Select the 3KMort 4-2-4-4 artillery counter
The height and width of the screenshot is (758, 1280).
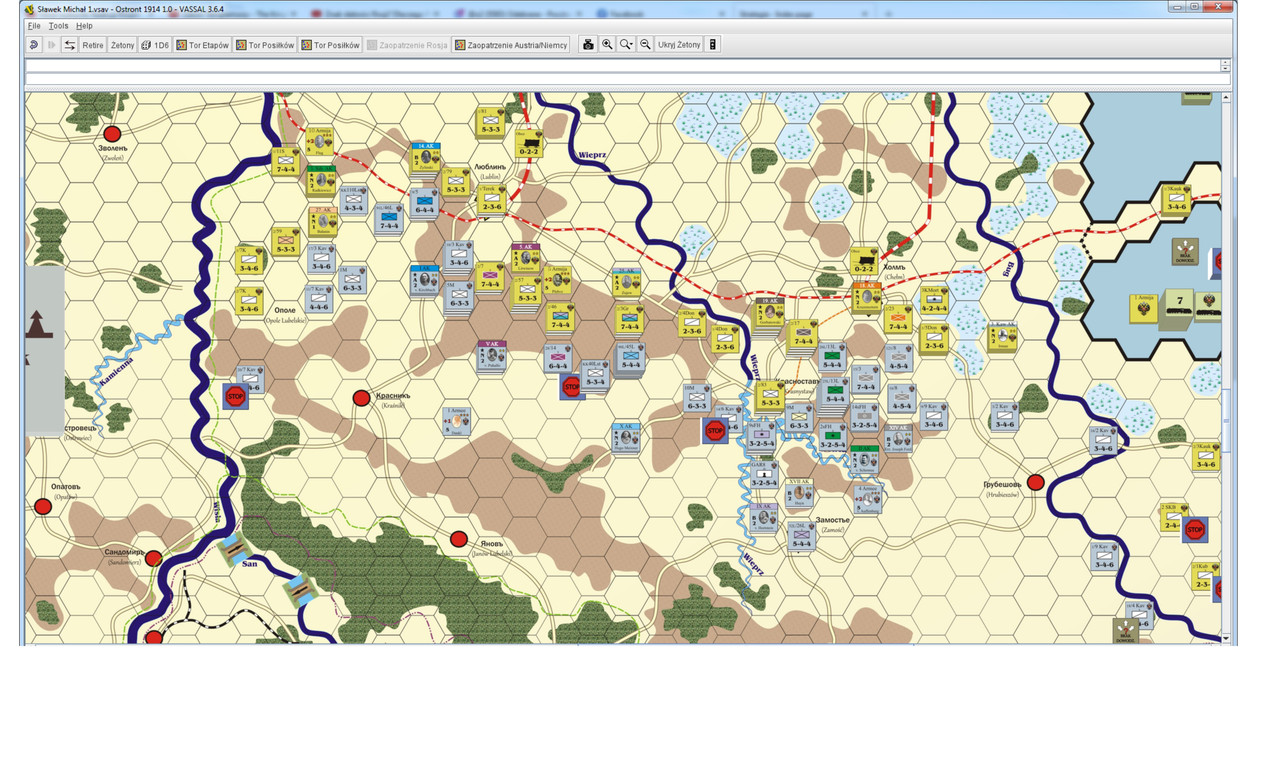click(933, 301)
